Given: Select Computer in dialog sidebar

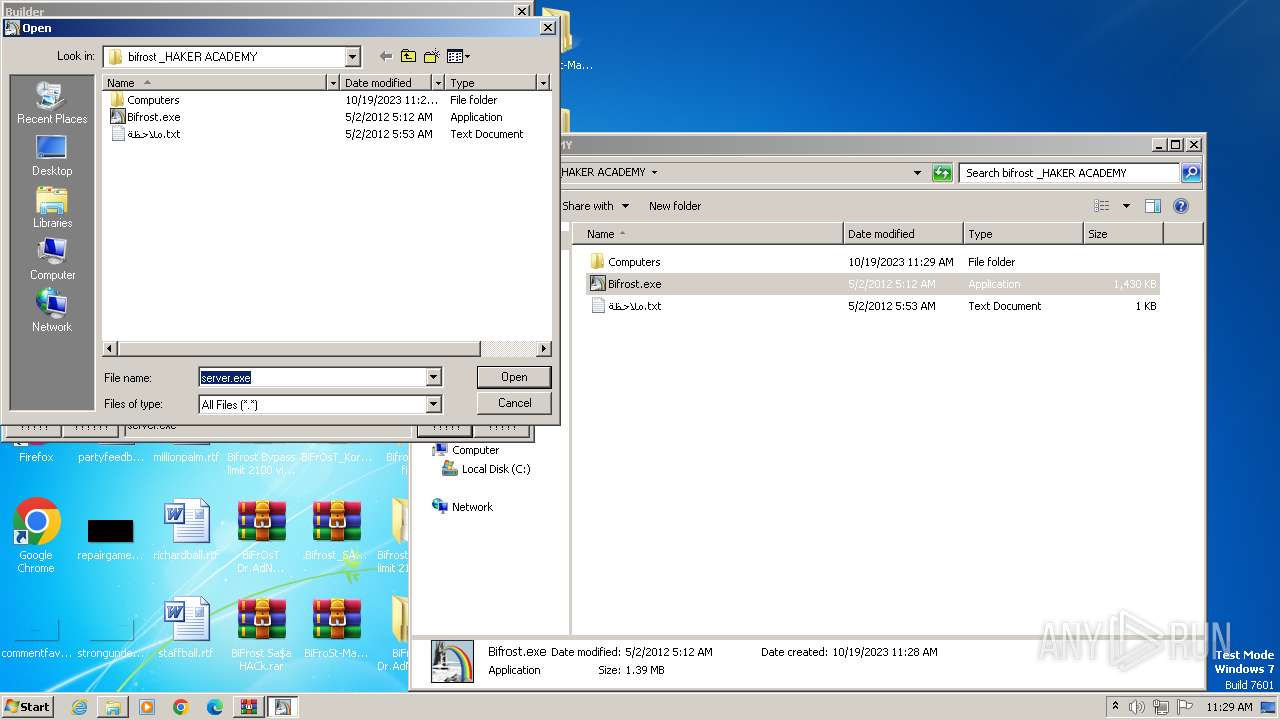Looking at the screenshot, I should [x=52, y=259].
